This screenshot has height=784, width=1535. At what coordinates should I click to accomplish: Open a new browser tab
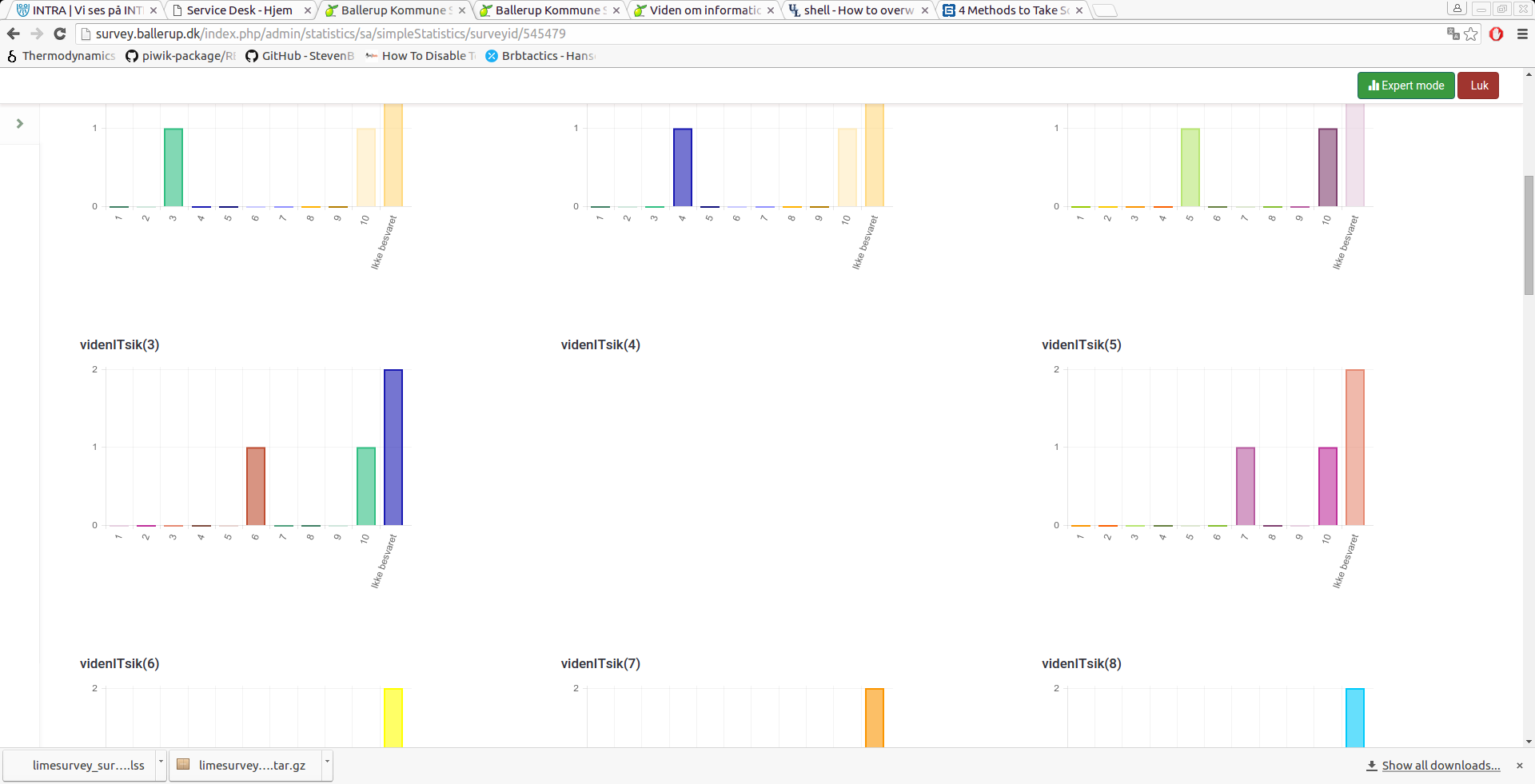1105,10
